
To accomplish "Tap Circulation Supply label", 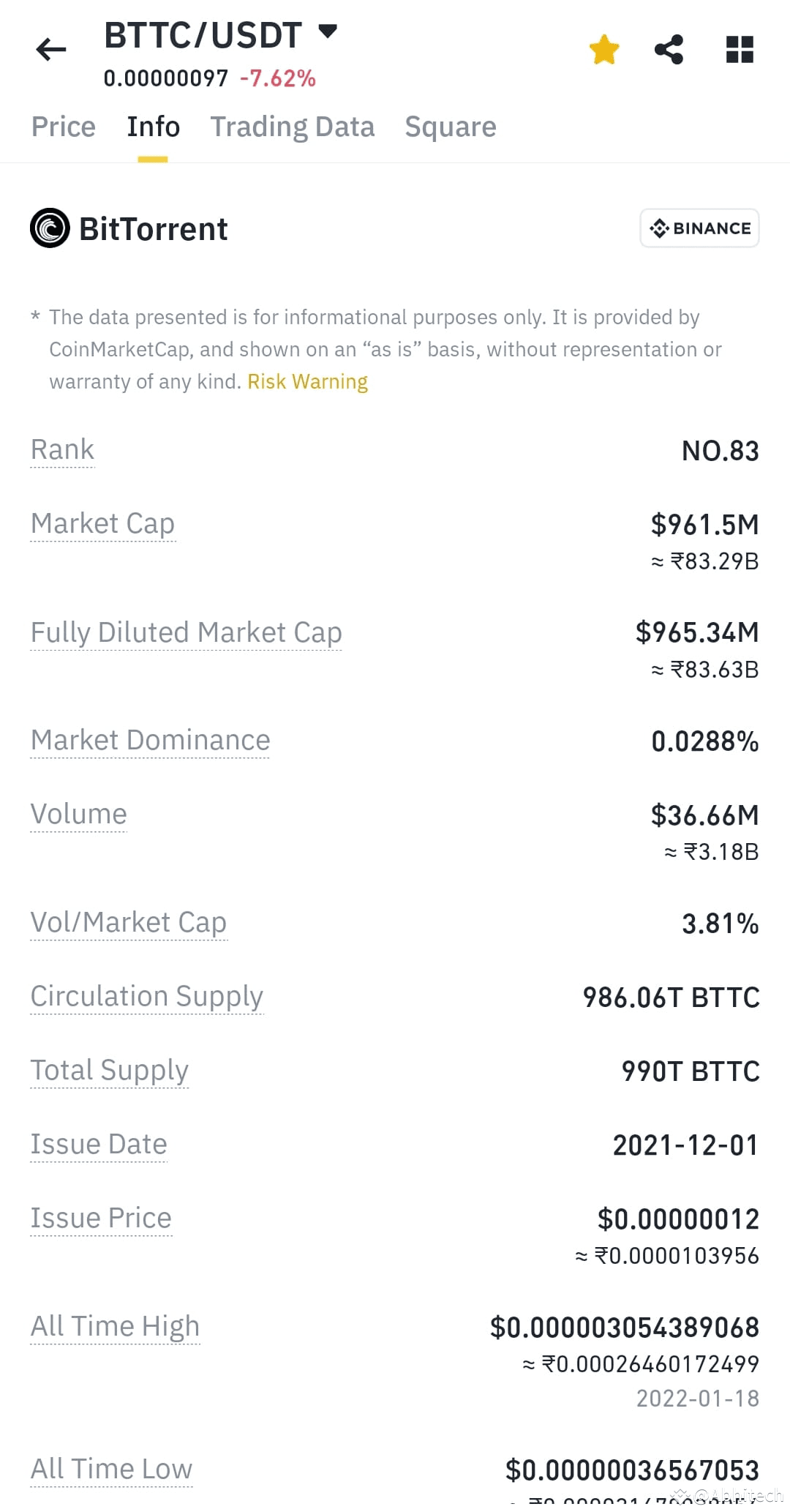I will pyautogui.click(x=147, y=996).
